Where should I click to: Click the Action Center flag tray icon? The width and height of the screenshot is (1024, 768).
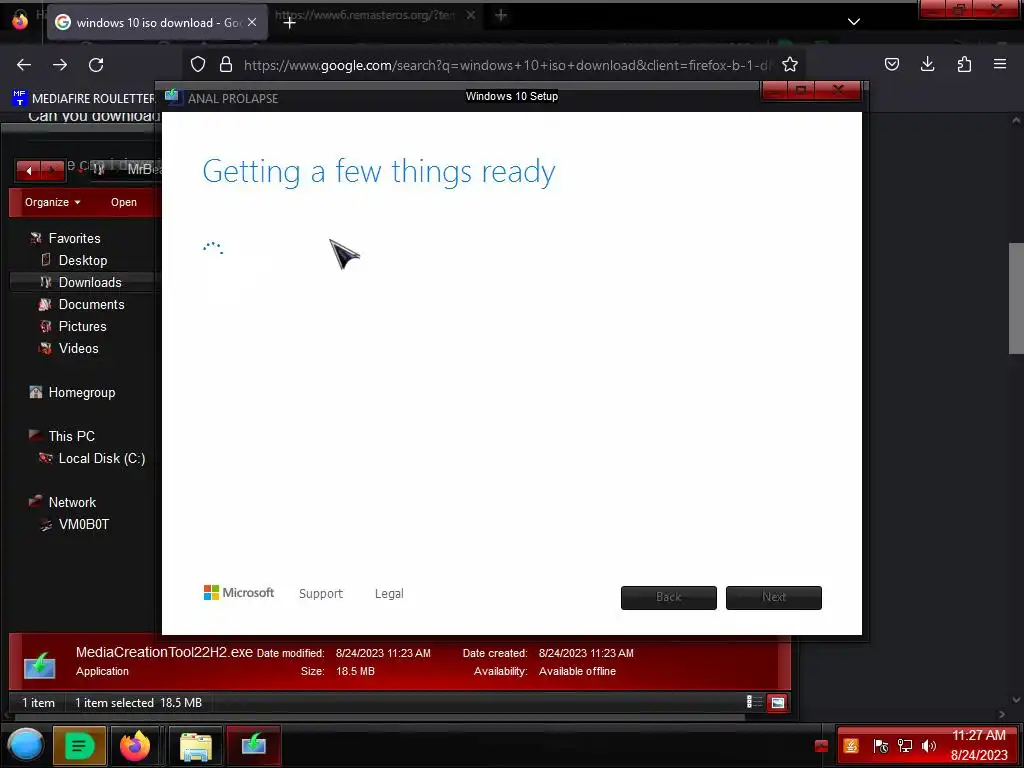coord(880,746)
